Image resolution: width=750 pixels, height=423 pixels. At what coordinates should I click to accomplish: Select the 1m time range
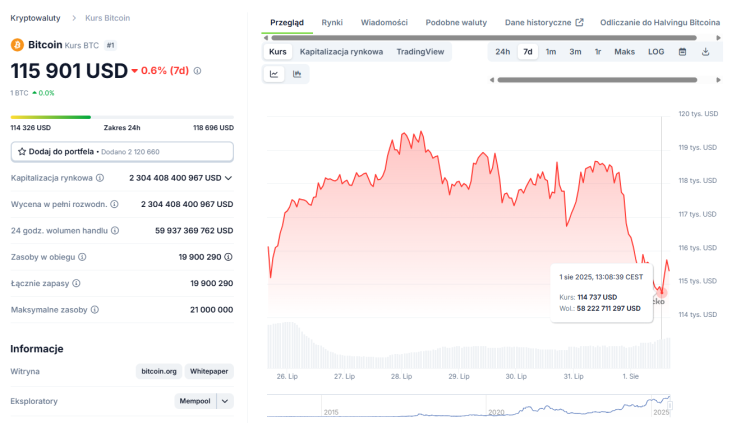pos(551,52)
